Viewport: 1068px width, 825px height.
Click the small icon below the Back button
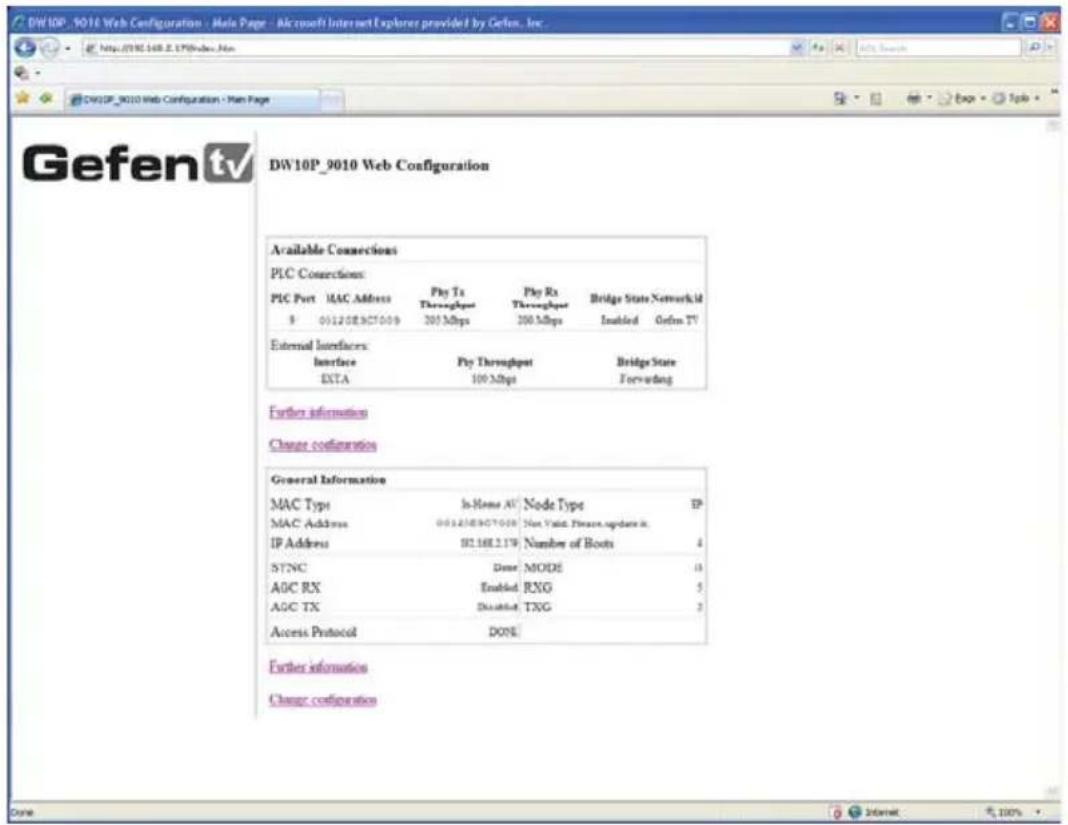pos(22,72)
